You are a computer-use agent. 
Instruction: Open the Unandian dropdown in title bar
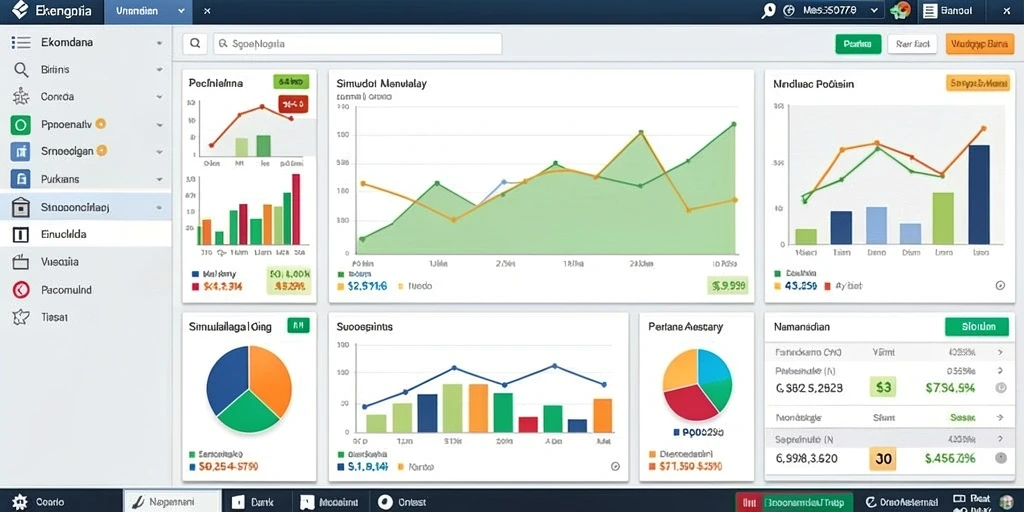coord(148,11)
